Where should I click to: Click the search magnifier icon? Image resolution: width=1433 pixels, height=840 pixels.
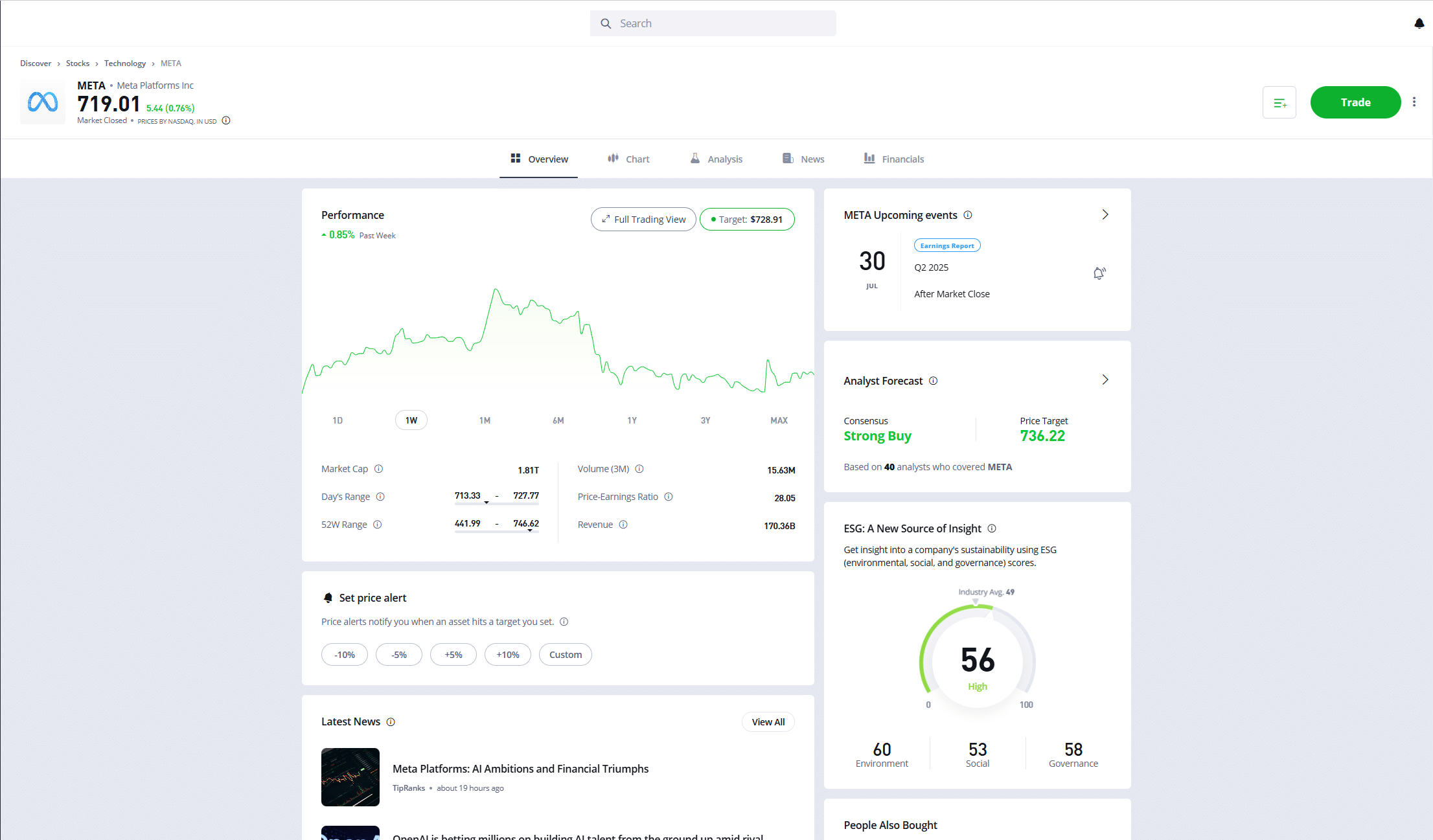(x=606, y=23)
